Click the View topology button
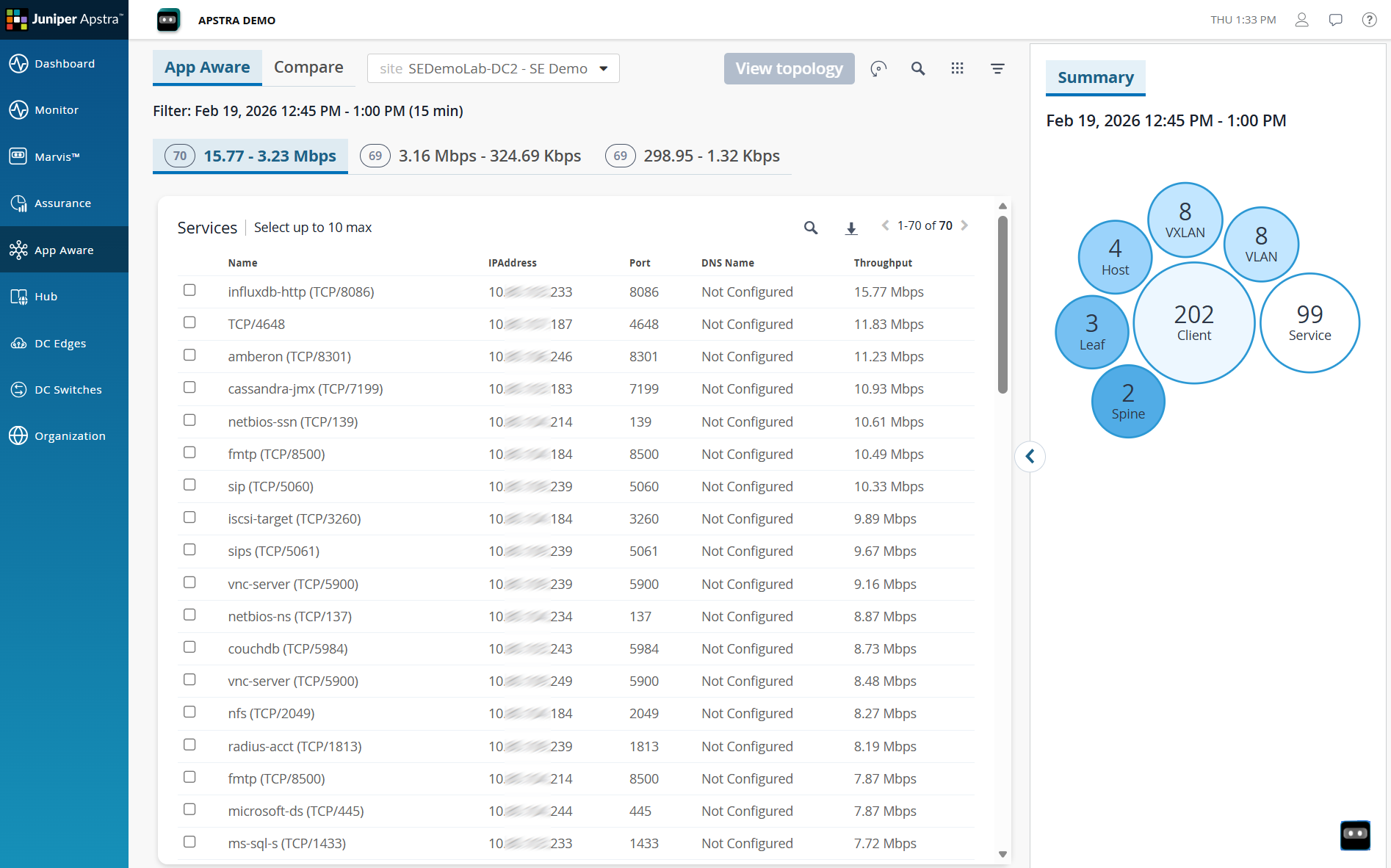Viewport: 1391px width, 868px height. click(x=790, y=68)
